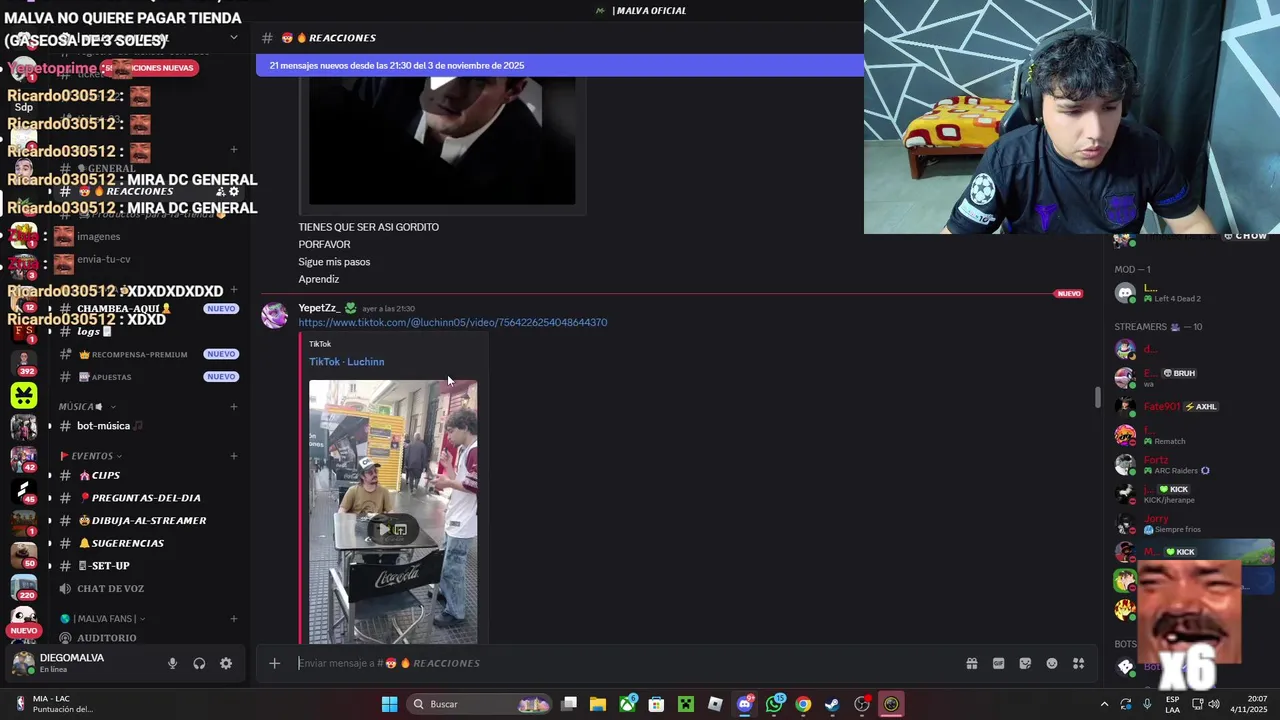Image resolution: width=1280 pixels, height=720 pixels.
Task: Edit REACCIONES channel with its gear icon
Action: 234,191
